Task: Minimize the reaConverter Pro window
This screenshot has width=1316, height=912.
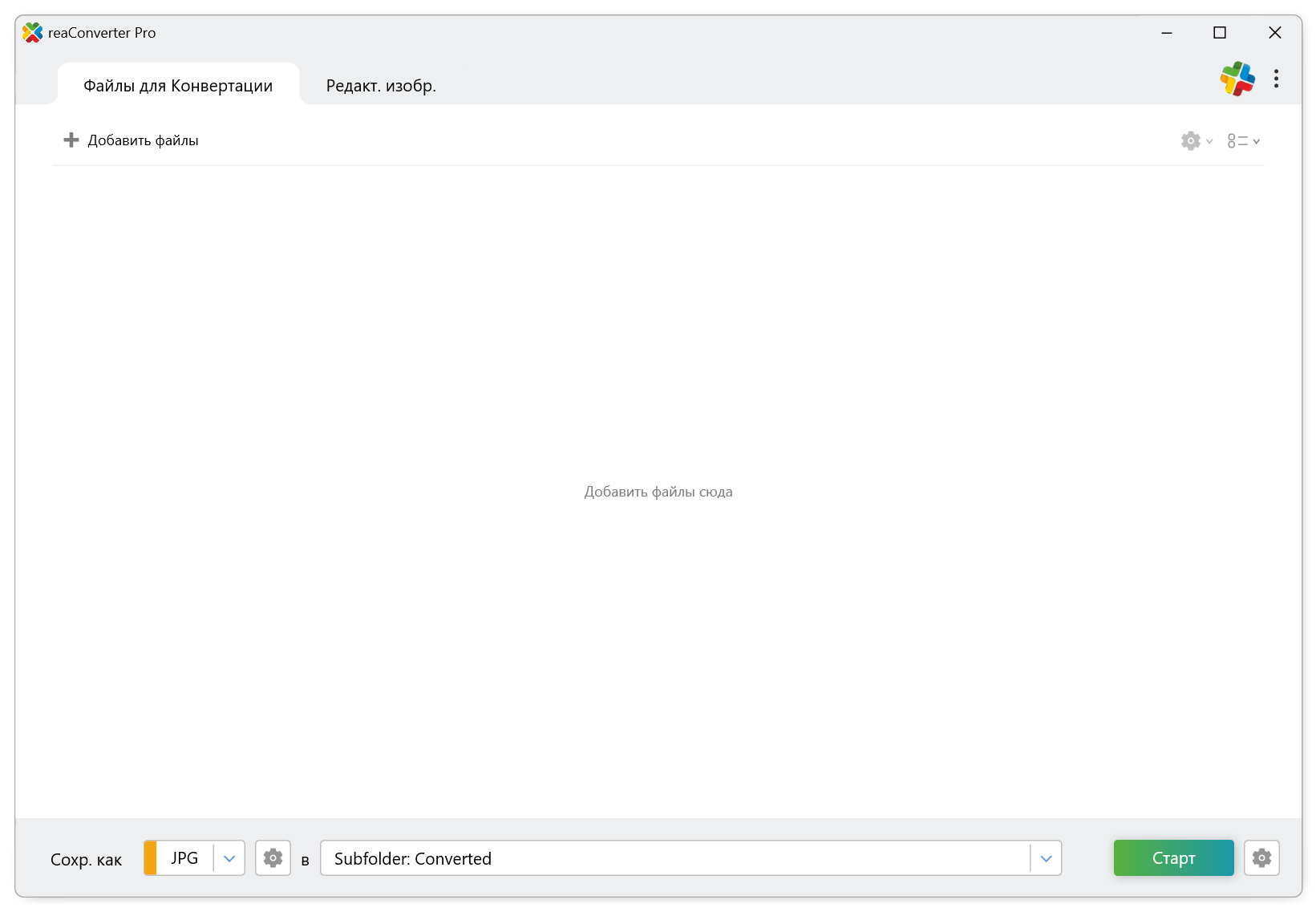Action: (1167, 33)
